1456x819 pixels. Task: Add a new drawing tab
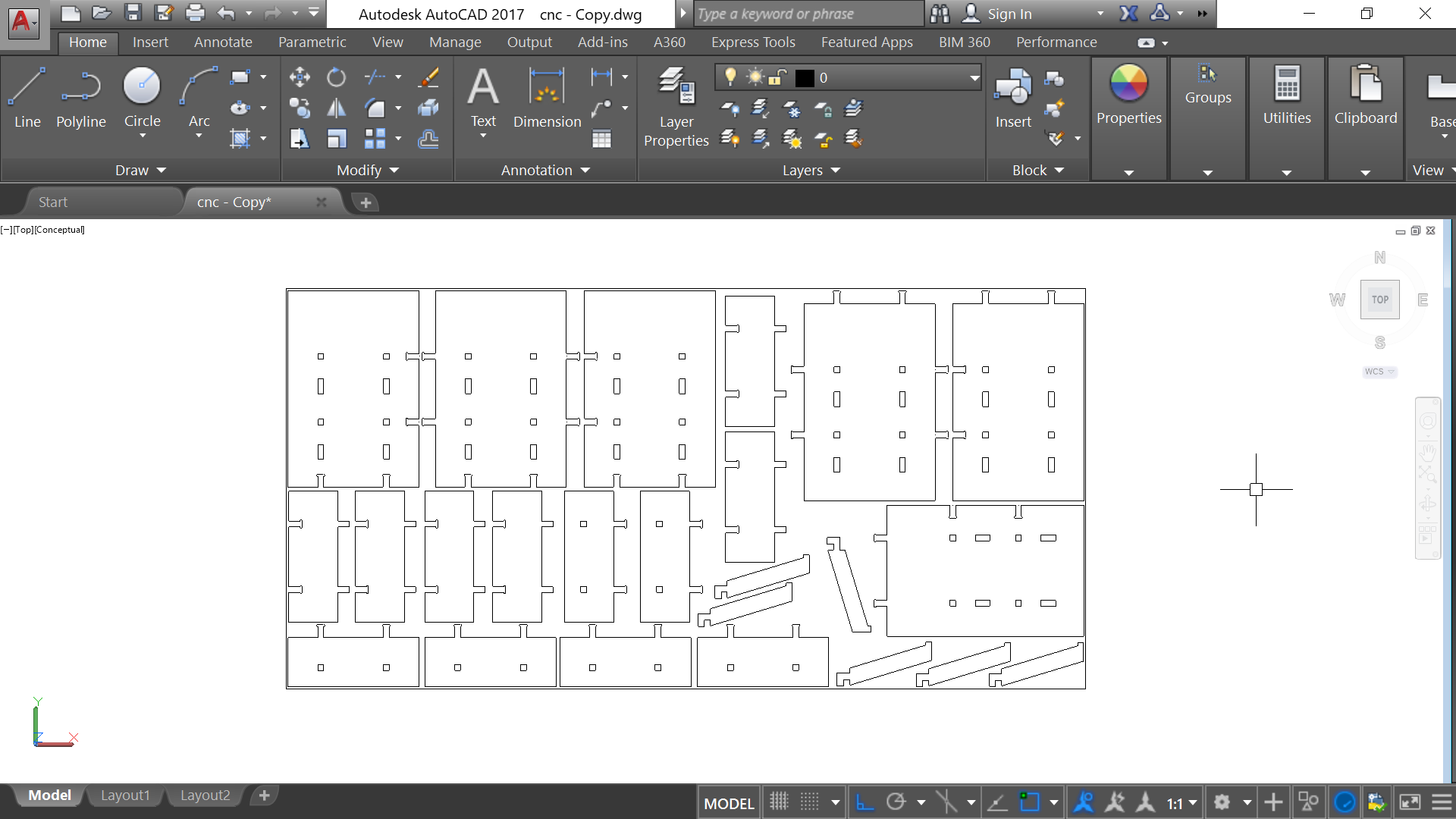pyautogui.click(x=366, y=202)
